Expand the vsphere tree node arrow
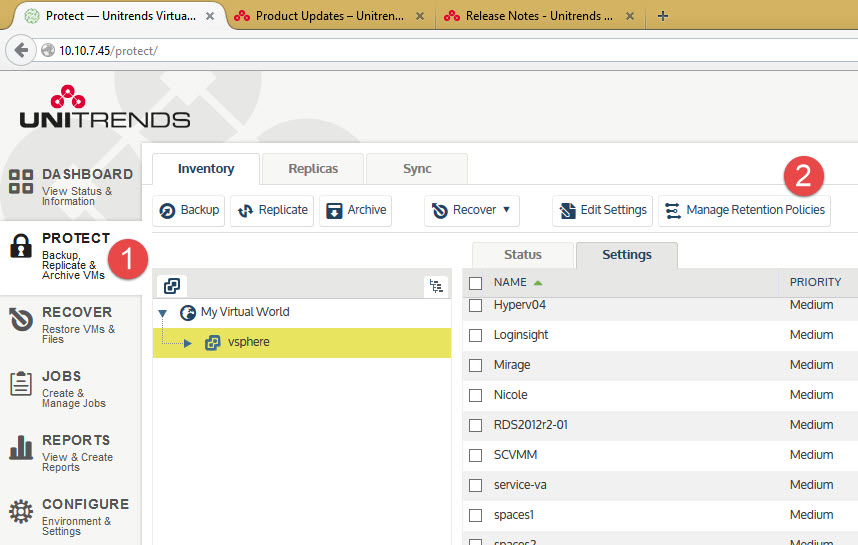This screenshot has height=545, width=858. pos(188,343)
